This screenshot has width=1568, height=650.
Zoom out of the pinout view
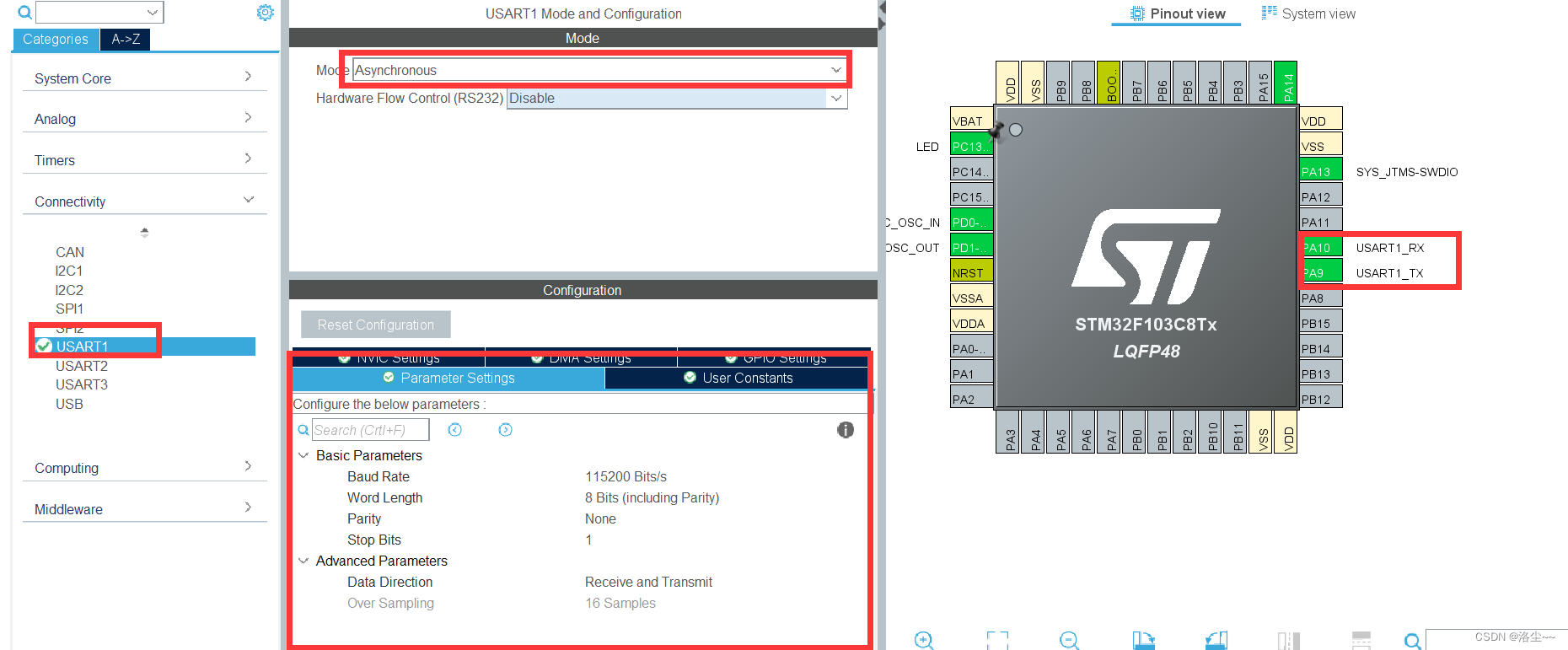pos(1070,640)
